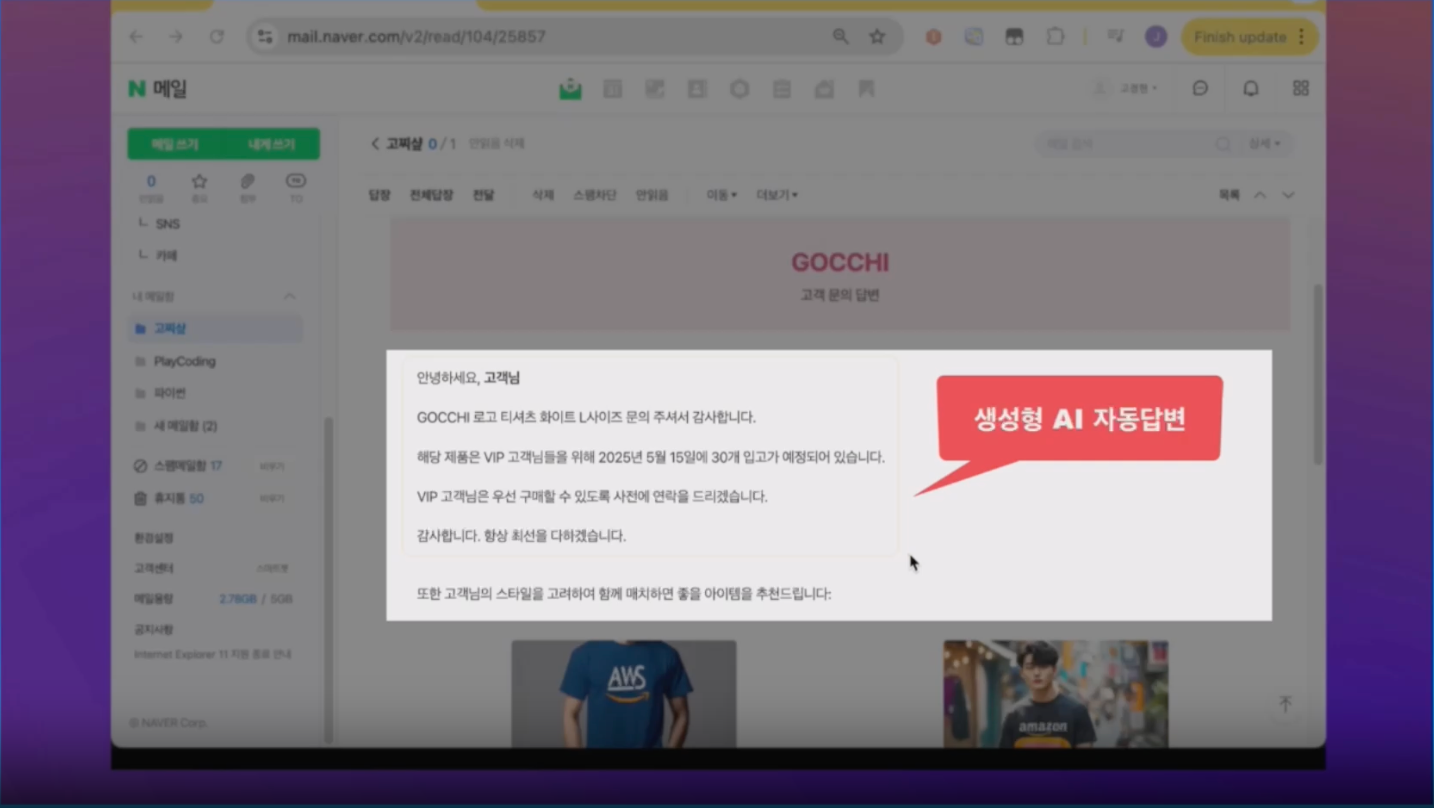
Task: Select the 고찌샵 folder in sidebar
Action: (215, 328)
